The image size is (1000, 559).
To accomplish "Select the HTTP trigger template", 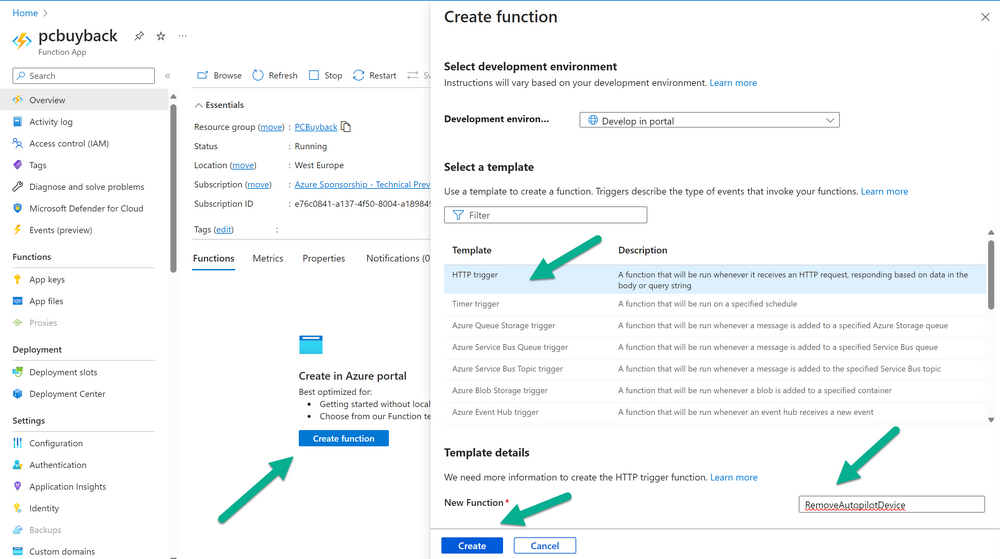I will click(715, 279).
